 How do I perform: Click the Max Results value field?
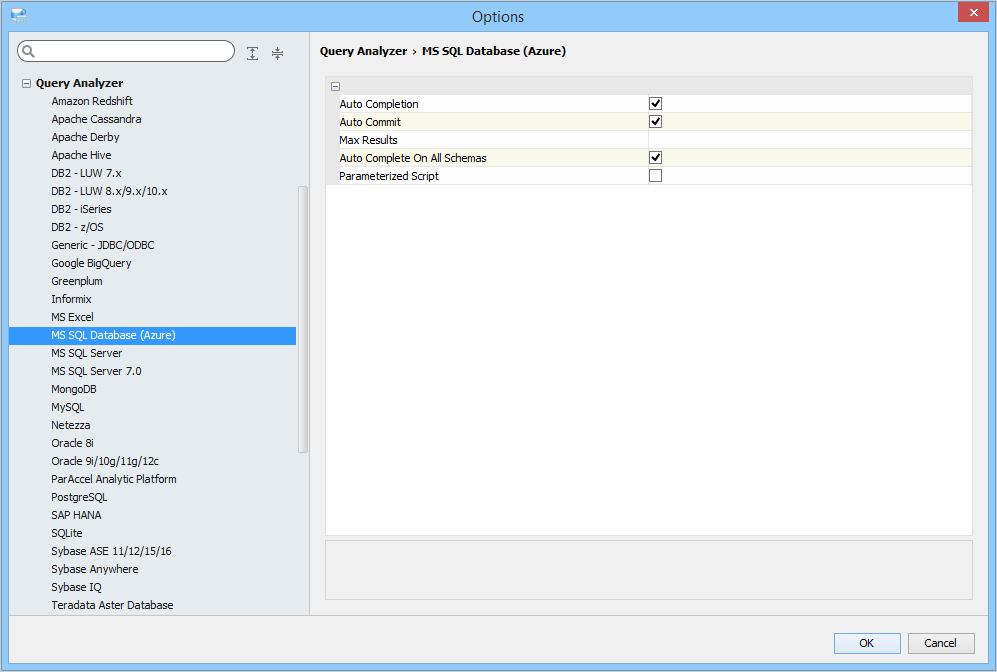pyautogui.click(x=809, y=140)
